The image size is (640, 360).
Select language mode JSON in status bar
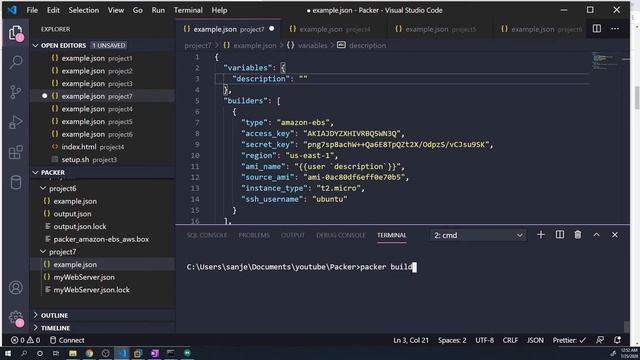535,340
